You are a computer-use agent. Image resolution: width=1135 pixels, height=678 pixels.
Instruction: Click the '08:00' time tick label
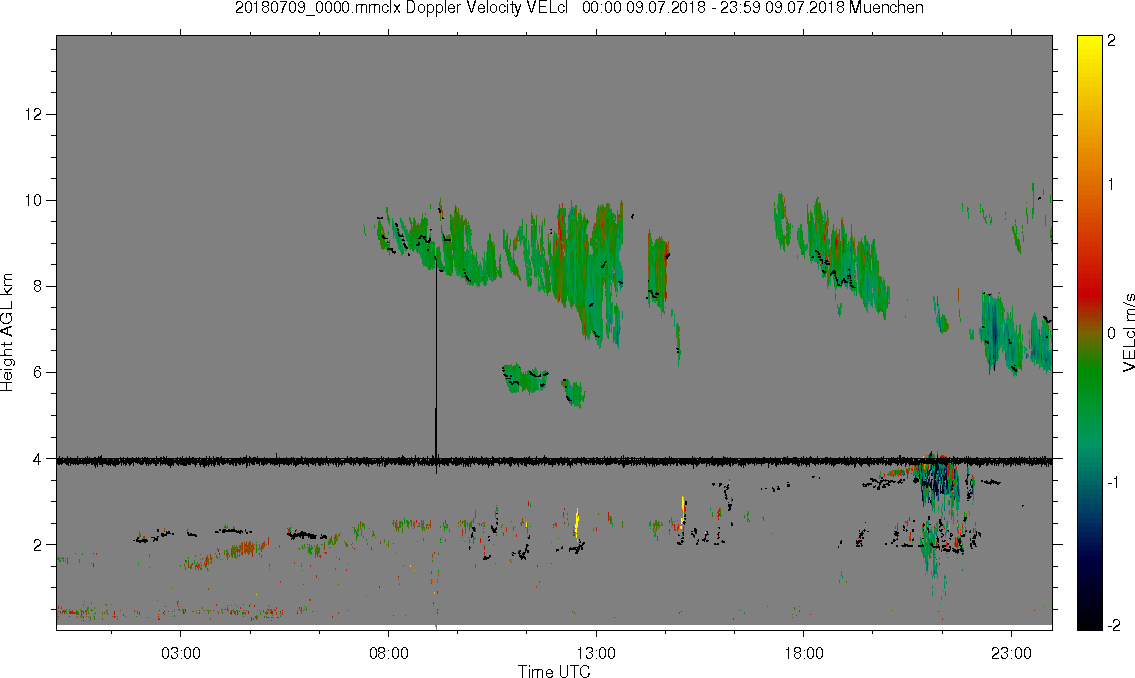coord(388,653)
